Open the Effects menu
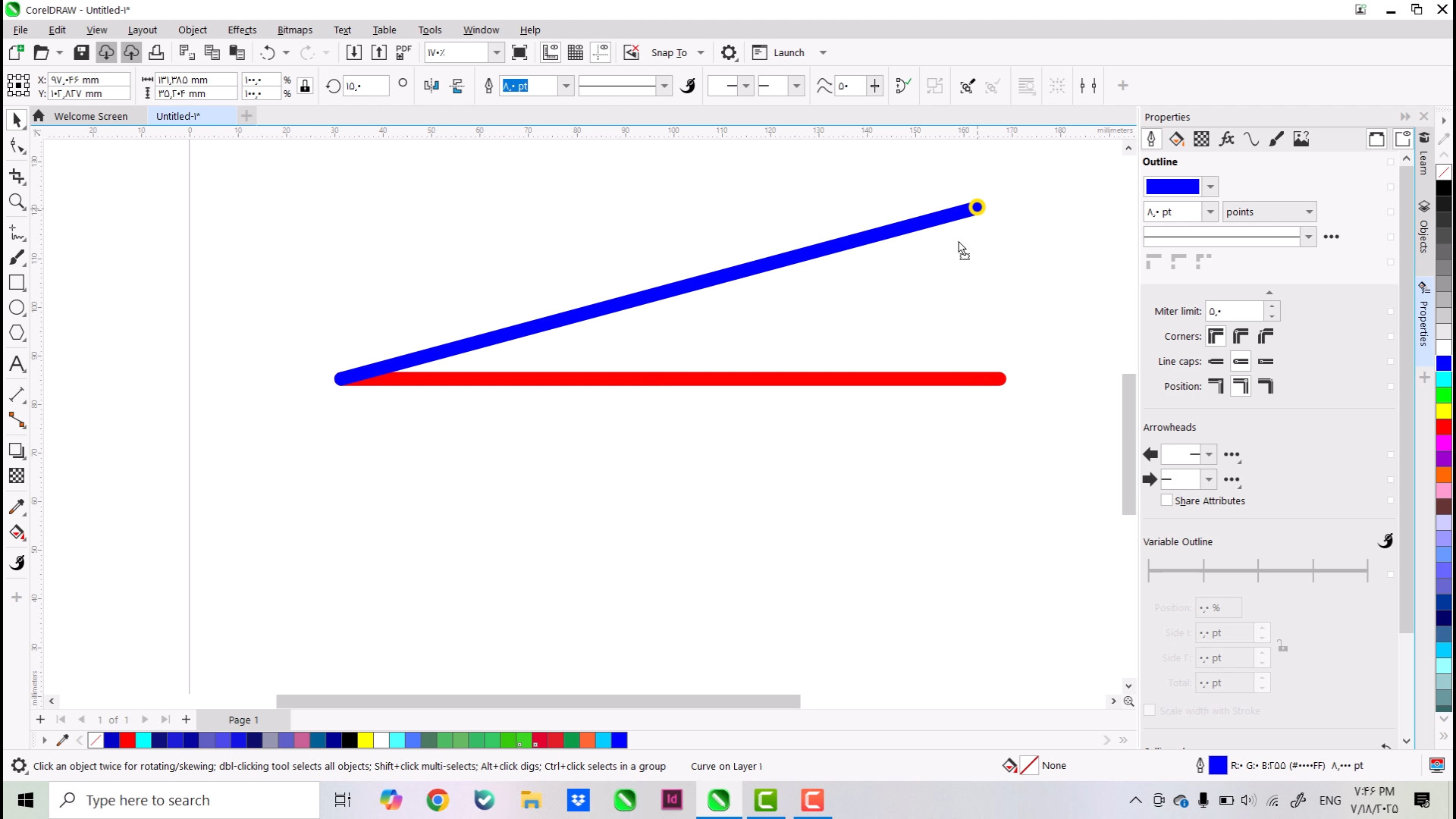This screenshot has height=819, width=1456. [242, 30]
